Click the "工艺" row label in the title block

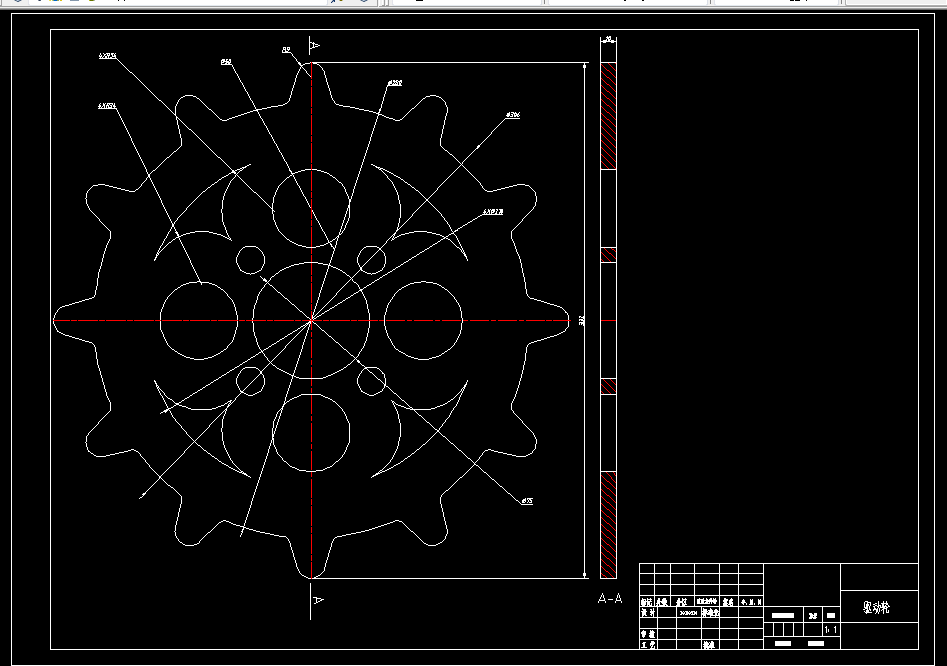point(647,645)
